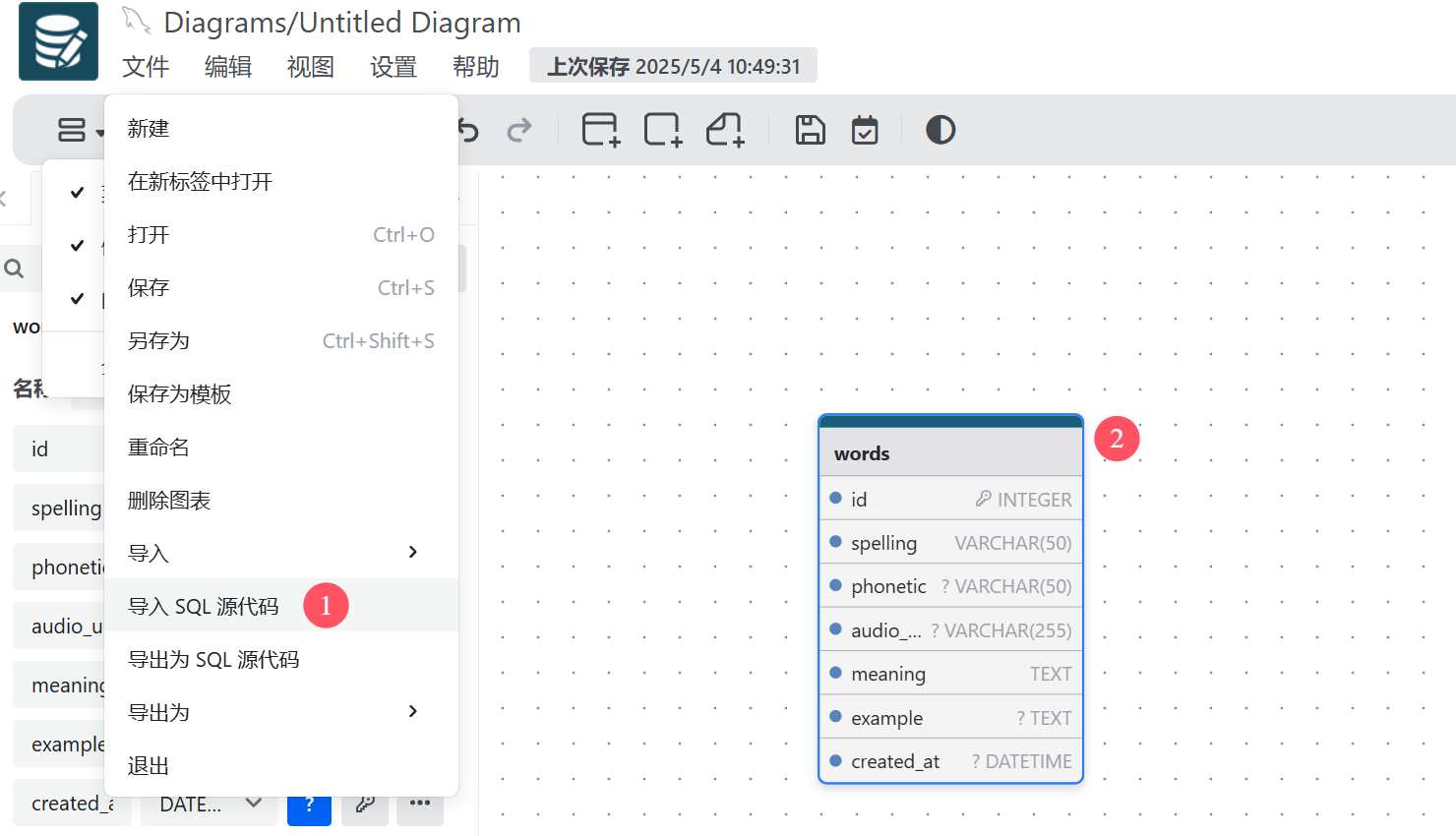1456x836 pixels.
Task: Toggle dark mode with contrast icon
Action: [940, 129]
